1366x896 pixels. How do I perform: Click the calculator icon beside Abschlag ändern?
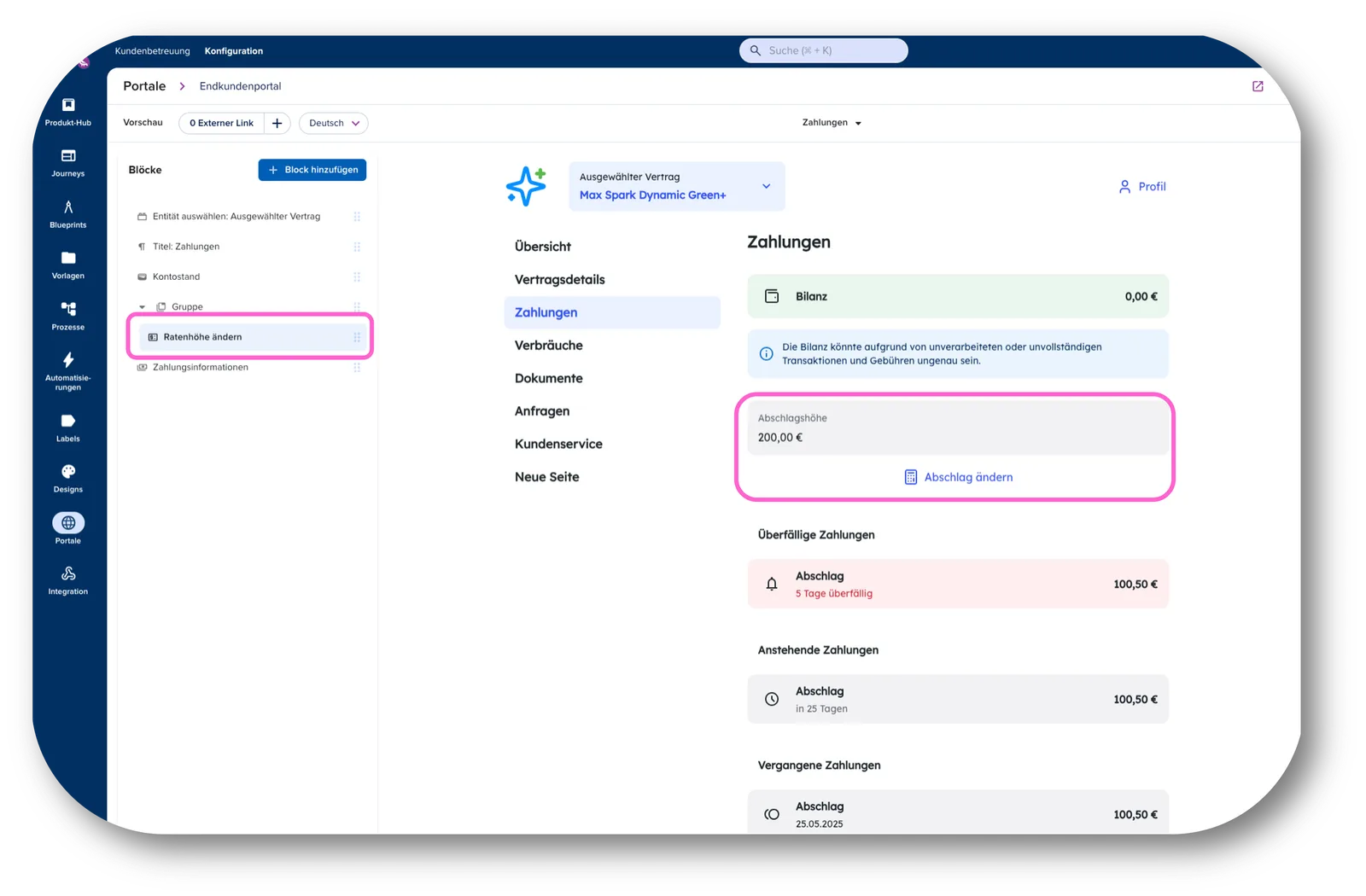[x=911, y=477]
